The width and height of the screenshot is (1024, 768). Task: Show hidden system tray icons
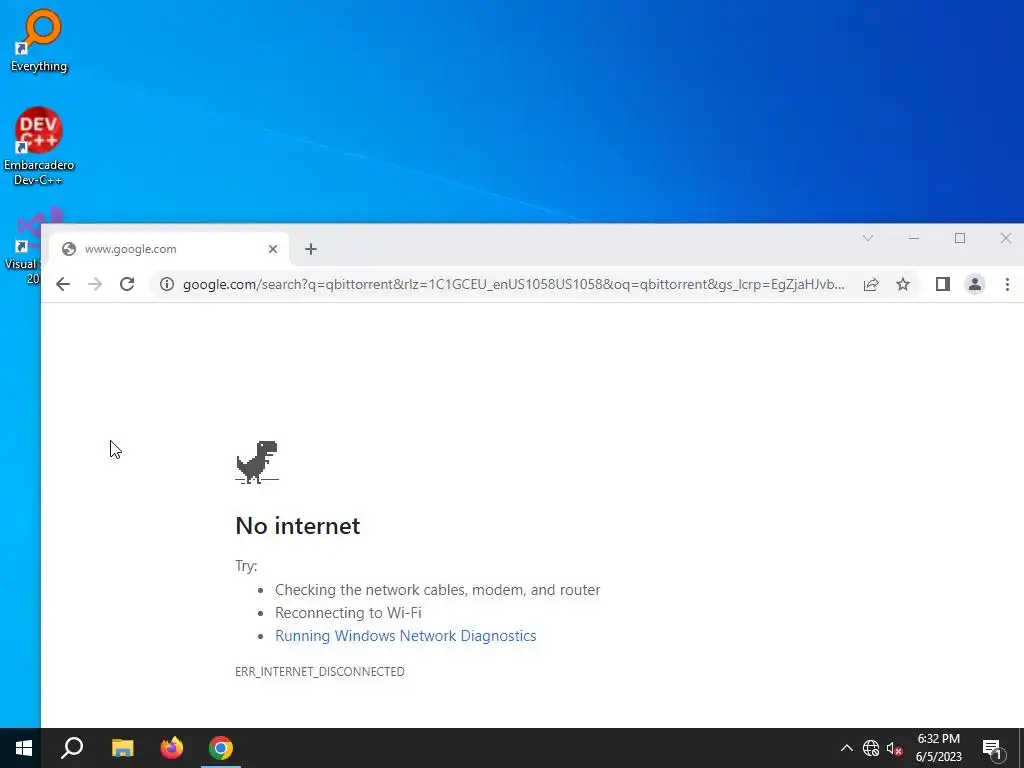tap(846, 748)
